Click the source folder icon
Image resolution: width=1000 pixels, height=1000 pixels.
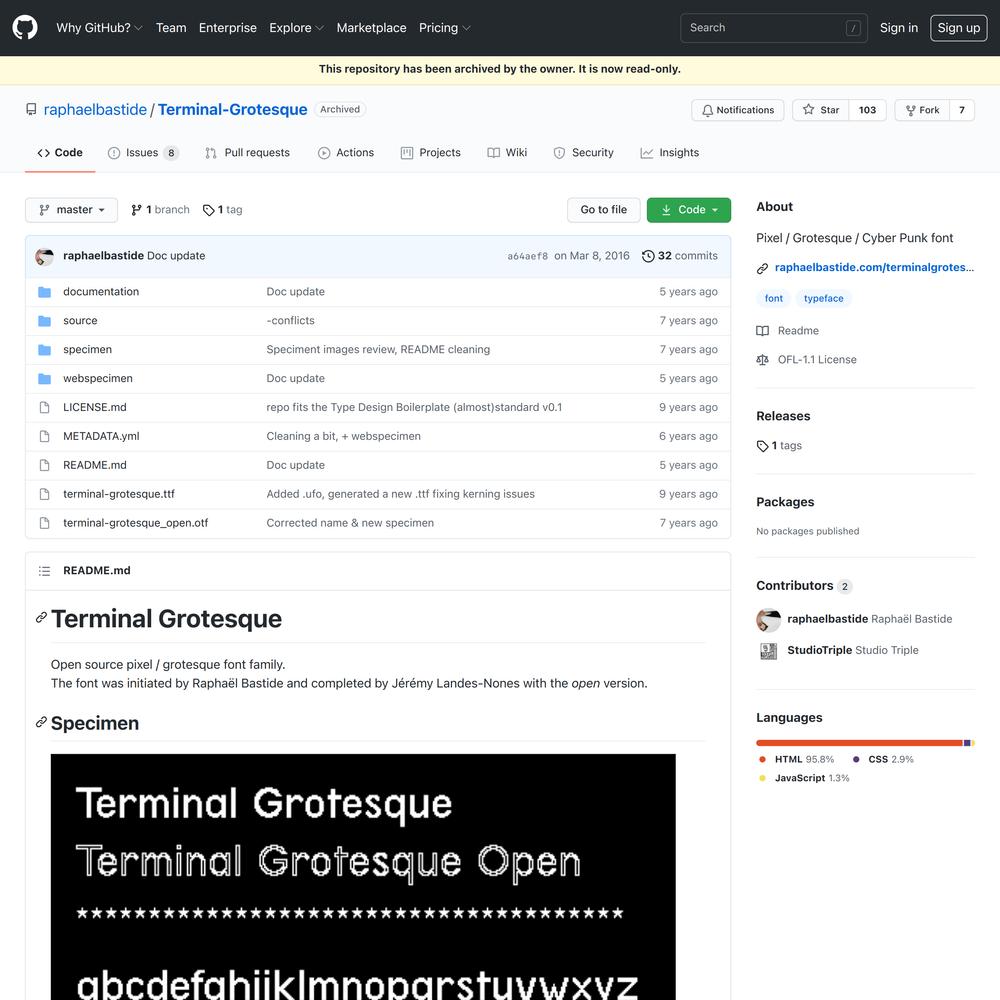(44, 321)
